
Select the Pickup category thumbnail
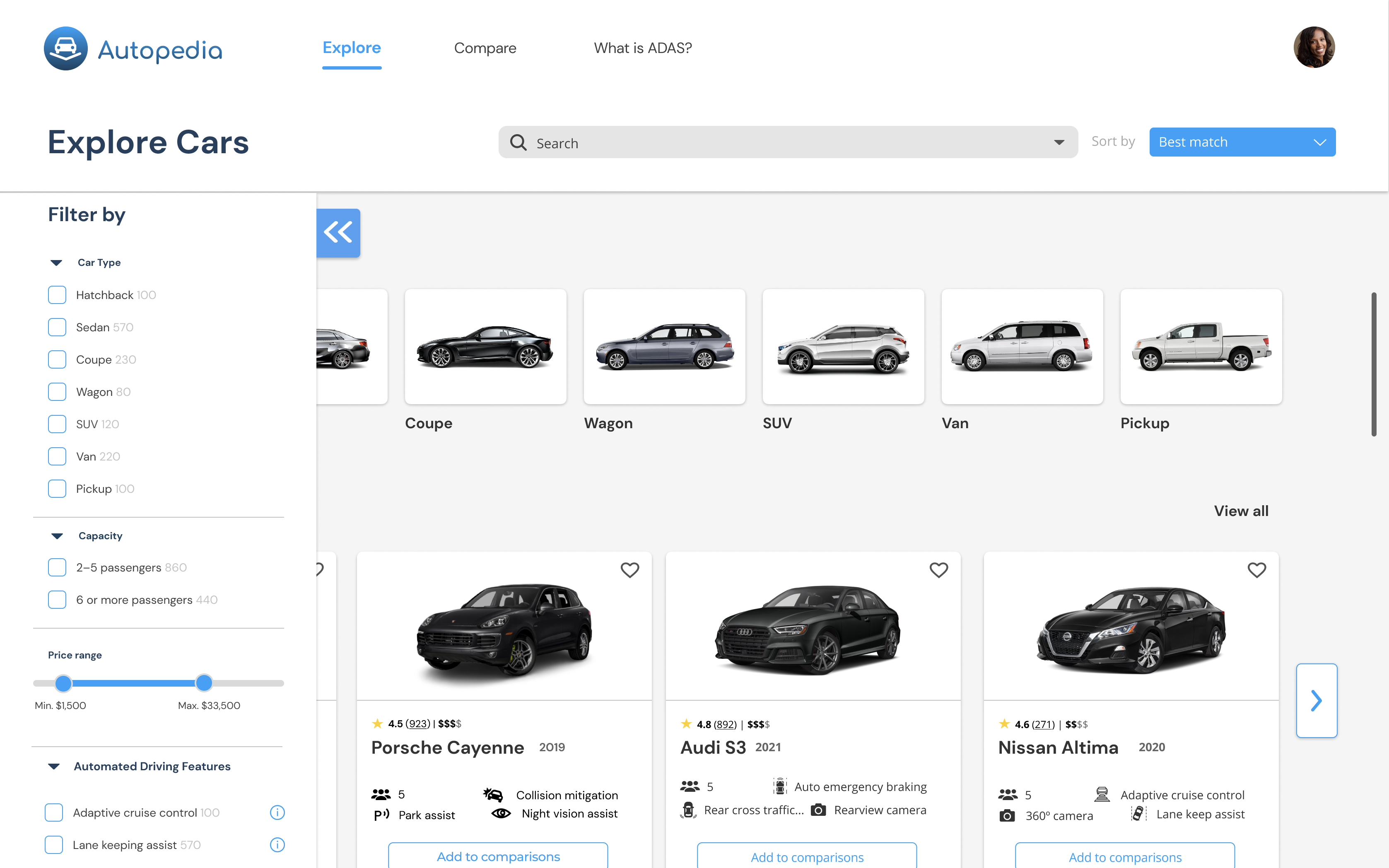pos(1201,347)
